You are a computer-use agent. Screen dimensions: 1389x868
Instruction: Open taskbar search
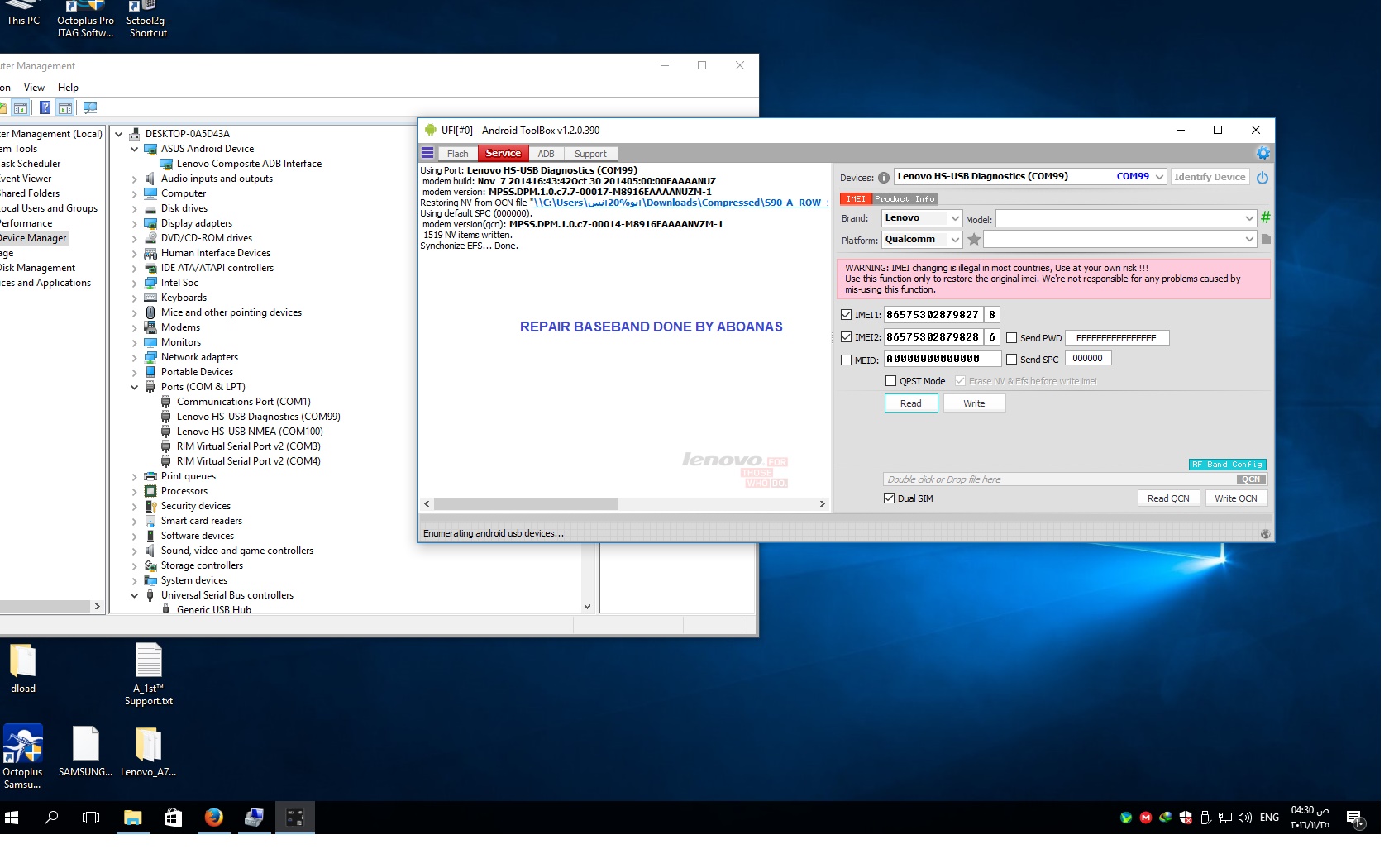51,818
